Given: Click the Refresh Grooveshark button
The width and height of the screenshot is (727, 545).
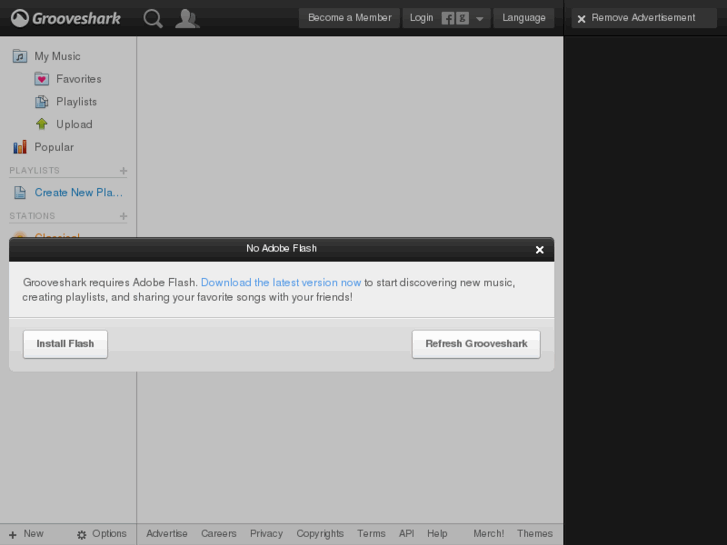Looking at the screenshot, I should point(476,344).
